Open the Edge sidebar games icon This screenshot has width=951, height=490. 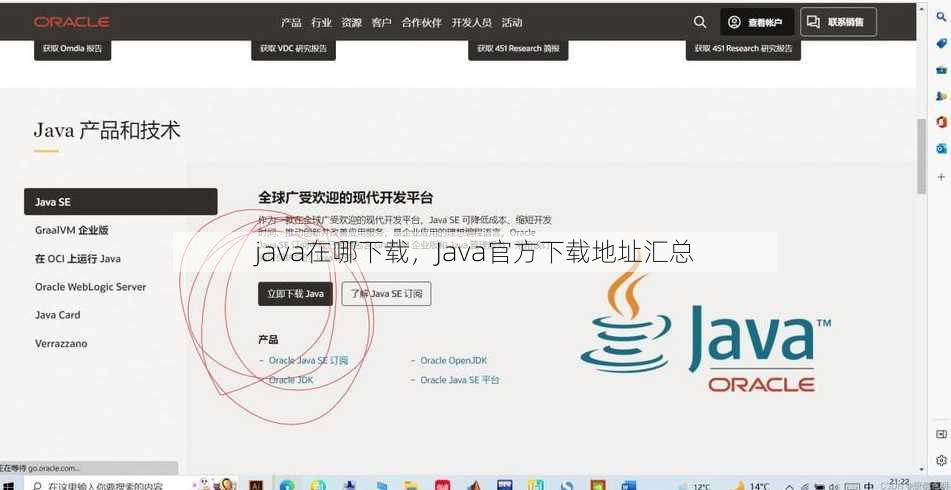[941, 96]
